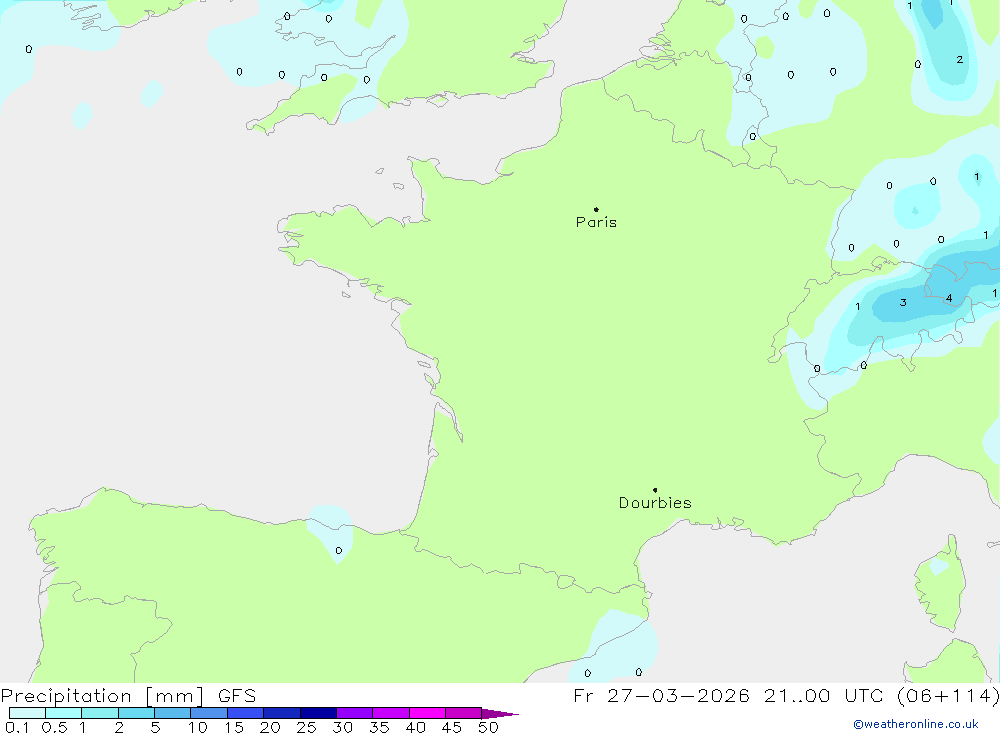Pick the 1–2 mm legend swatch
This screenshot has height=733, width=1000.
(100, 713)
